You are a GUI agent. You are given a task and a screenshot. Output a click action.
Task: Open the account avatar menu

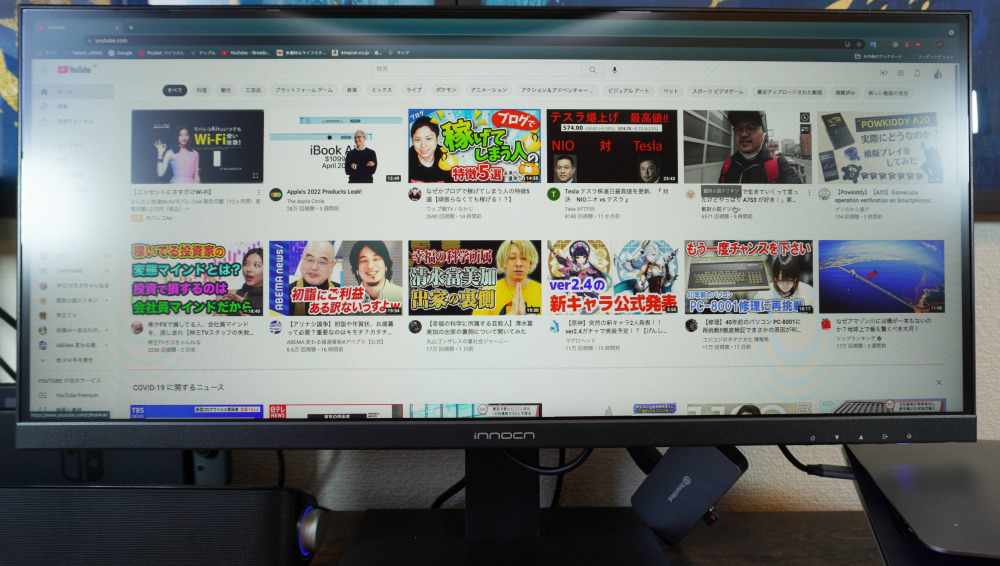[x=938, y=72]
